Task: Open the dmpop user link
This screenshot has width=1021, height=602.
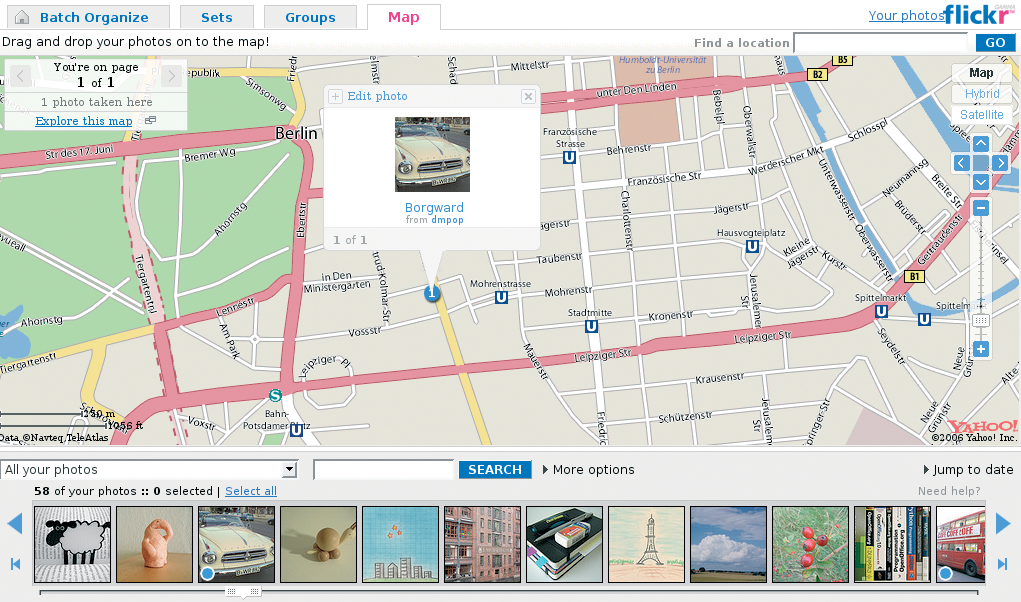Action: point(447,220)
